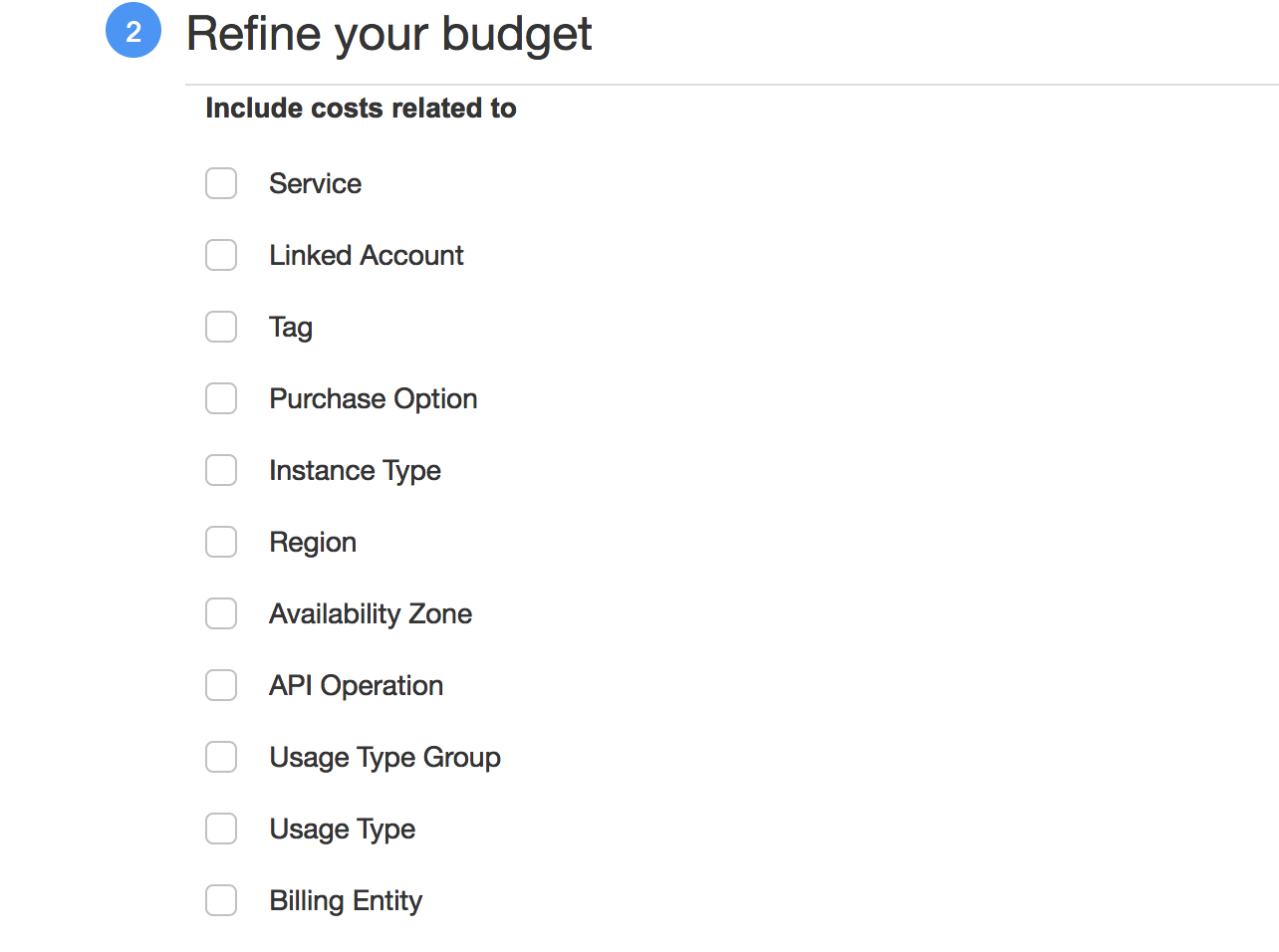Check the Tag checkbox box
The width and height of the screenshot is (1279, 952).
click(221, 327)
